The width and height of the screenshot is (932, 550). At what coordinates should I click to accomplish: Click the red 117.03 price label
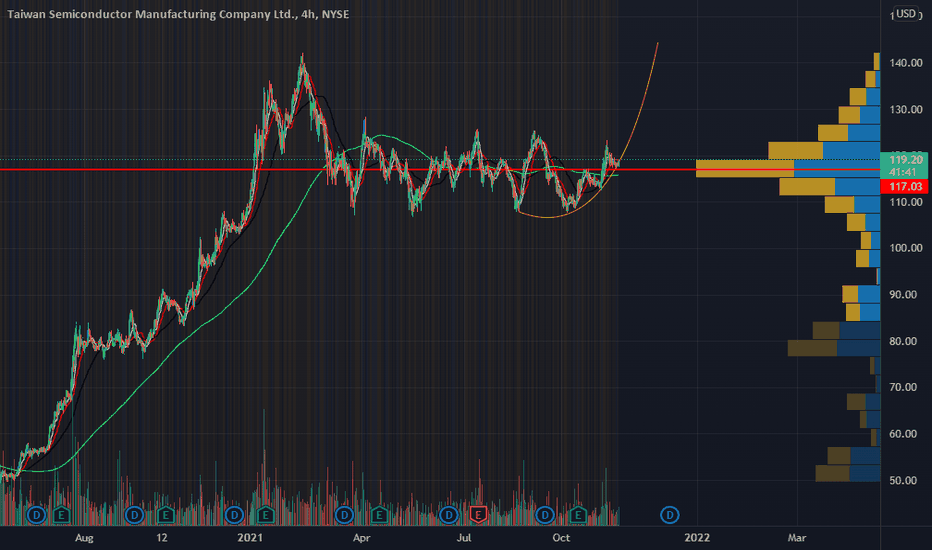tap(904, 187)
